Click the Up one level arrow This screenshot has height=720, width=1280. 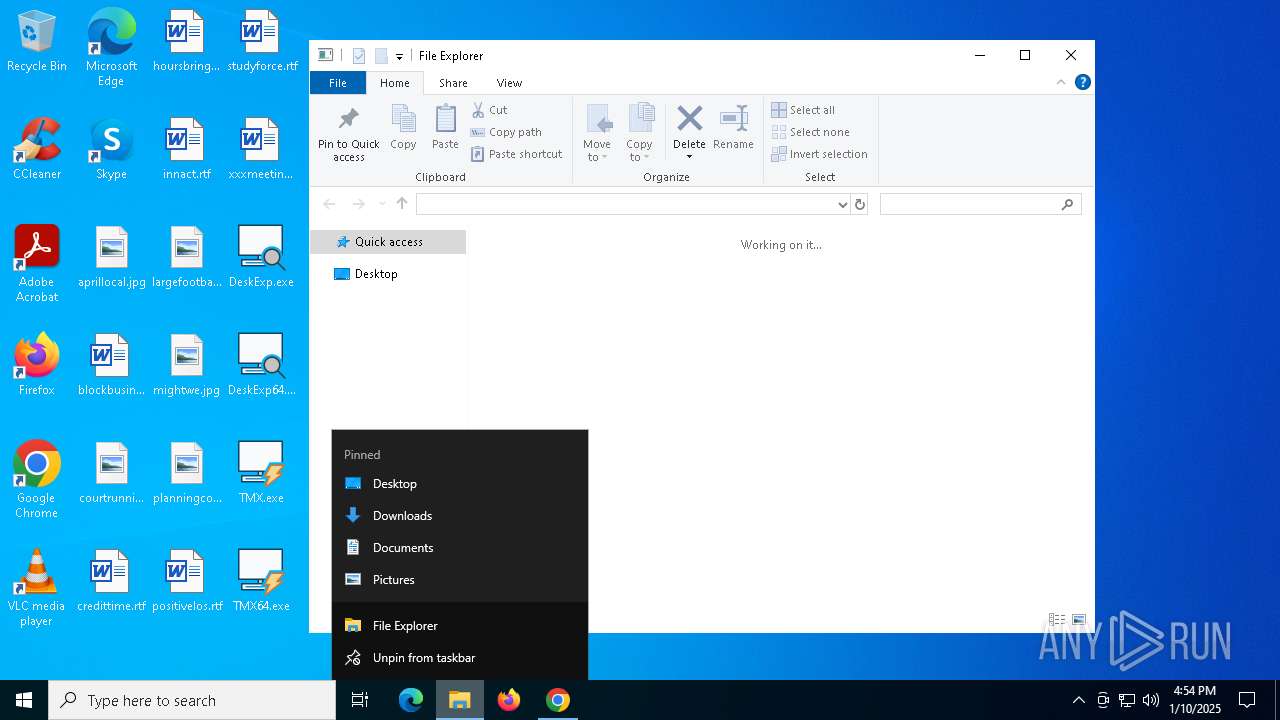402,204
